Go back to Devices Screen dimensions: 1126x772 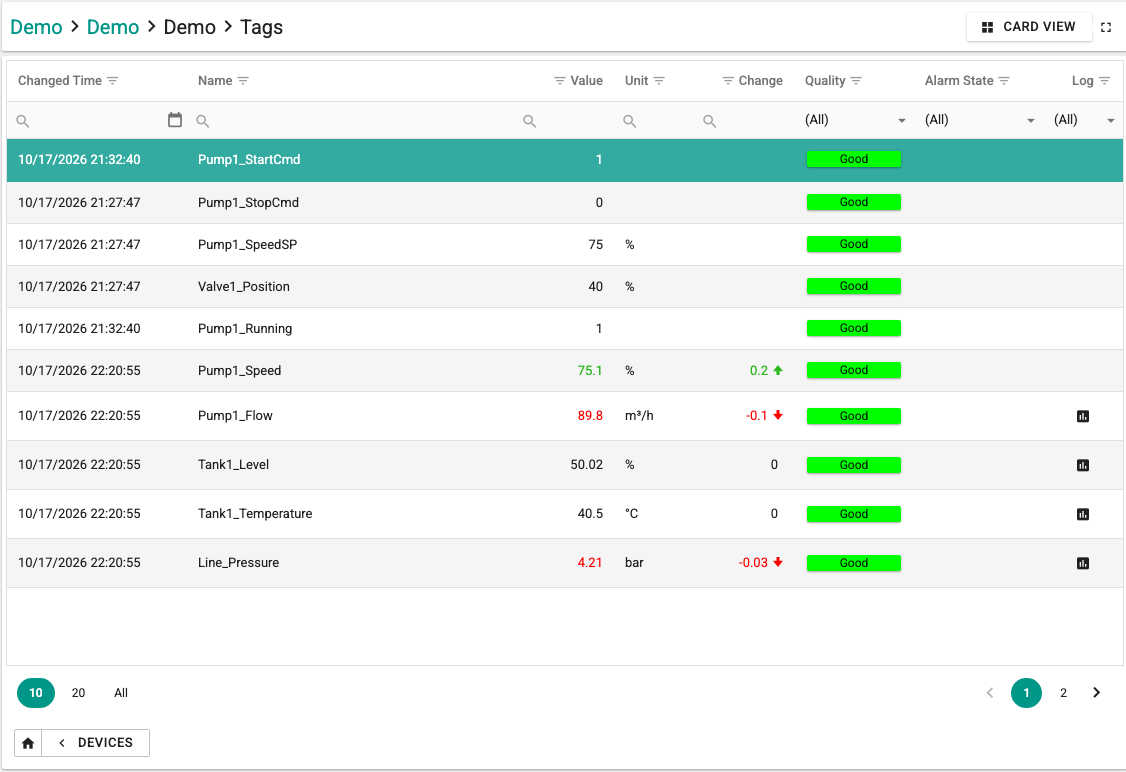click(96, 743)
